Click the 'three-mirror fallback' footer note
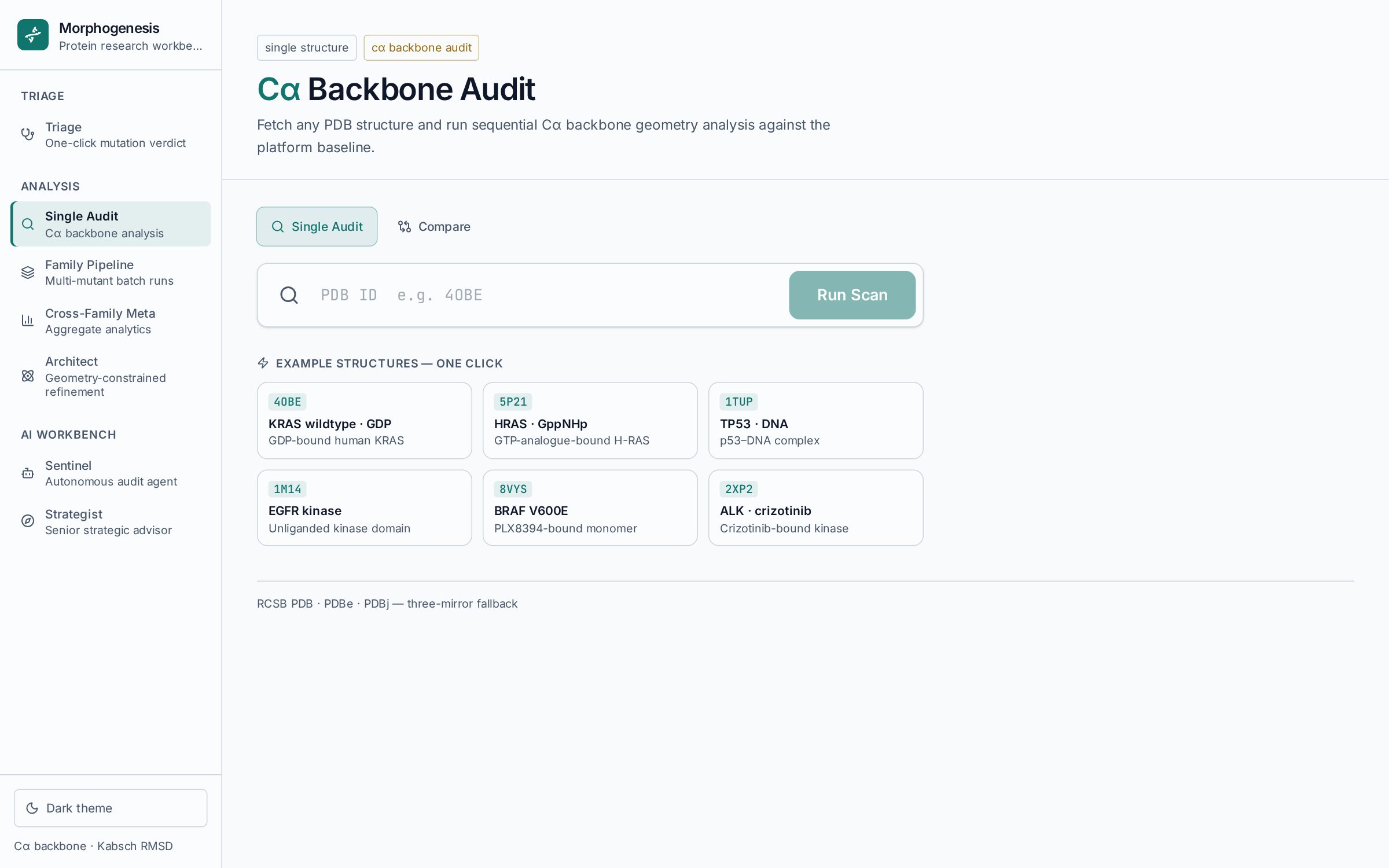Viewport: 1389px width, 868px height. [462, 604]
